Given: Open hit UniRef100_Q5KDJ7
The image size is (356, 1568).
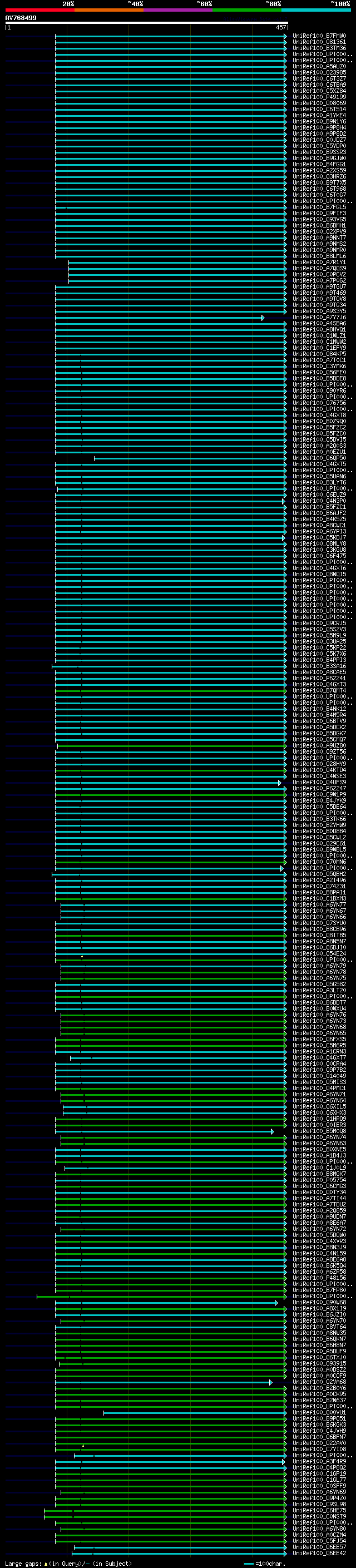Looking at the screenshot, I should [319, 537].
